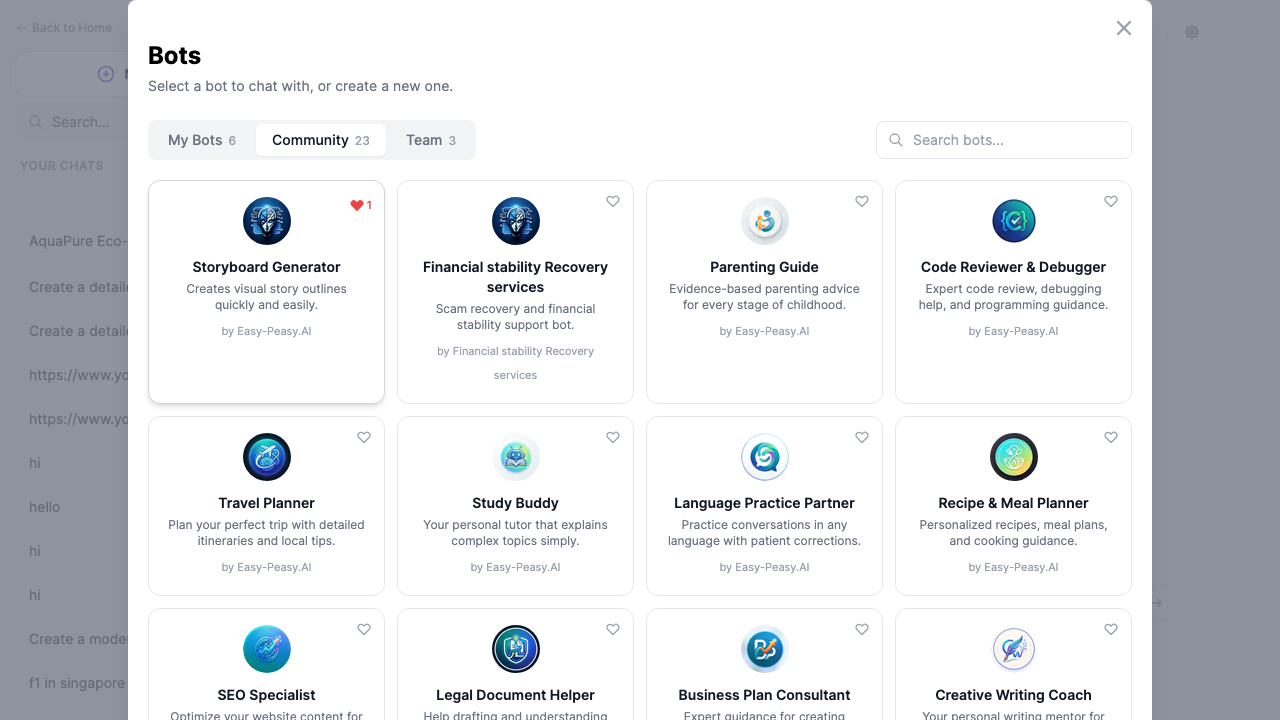Favorite the Recipe & Meal Planner bot
This screenshot has width=1280, height=720.
[1110, 437]
